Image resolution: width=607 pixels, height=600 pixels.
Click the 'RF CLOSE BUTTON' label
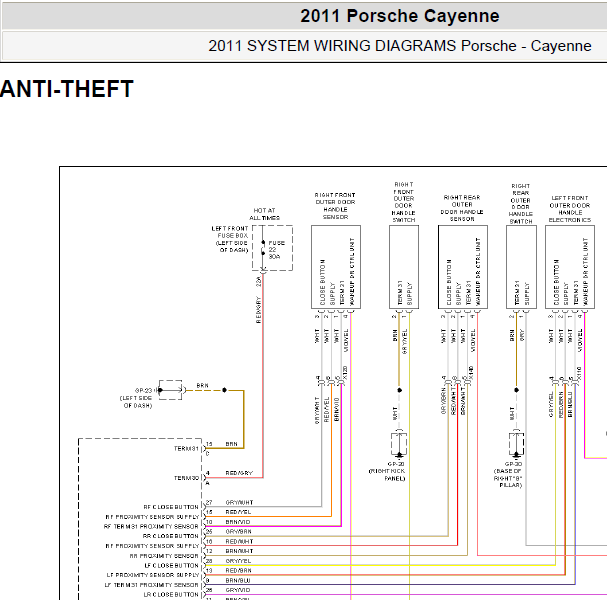pos(171,507)
